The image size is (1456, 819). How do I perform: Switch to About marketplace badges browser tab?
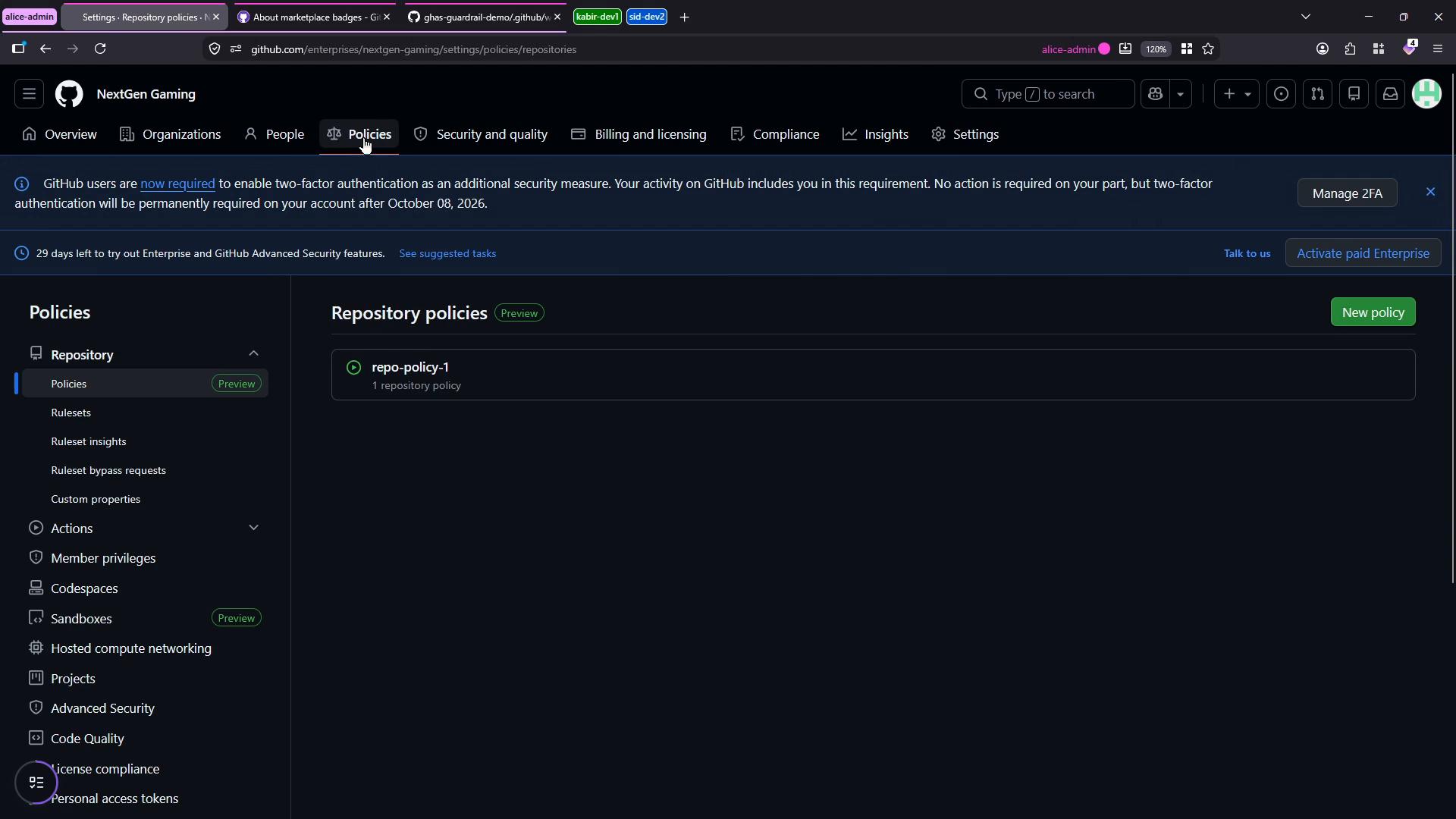click(x=314, y=17)
